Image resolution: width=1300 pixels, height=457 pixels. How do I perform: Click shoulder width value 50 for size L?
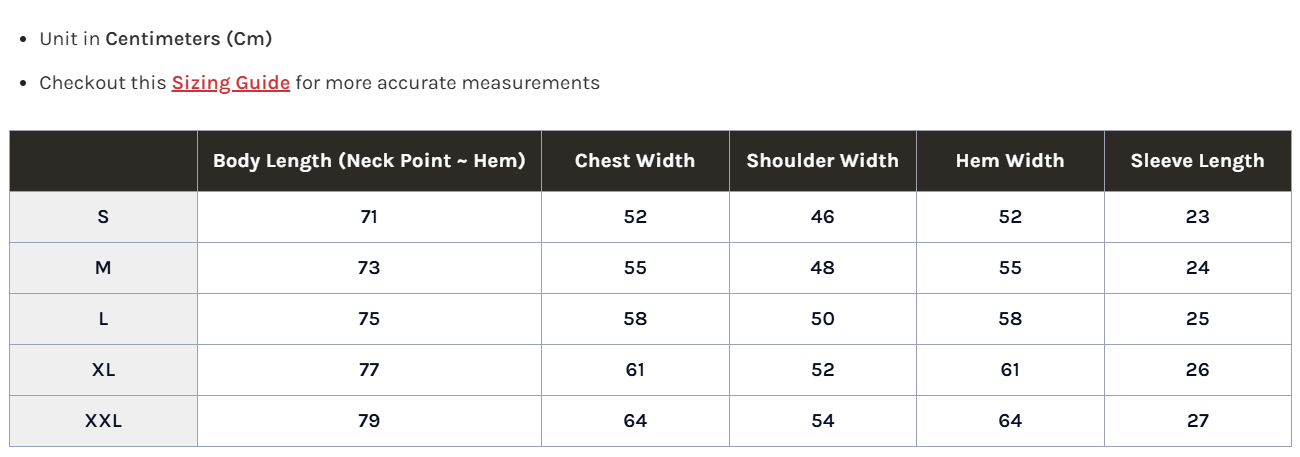pyautogui.click(x=822, y=319)
